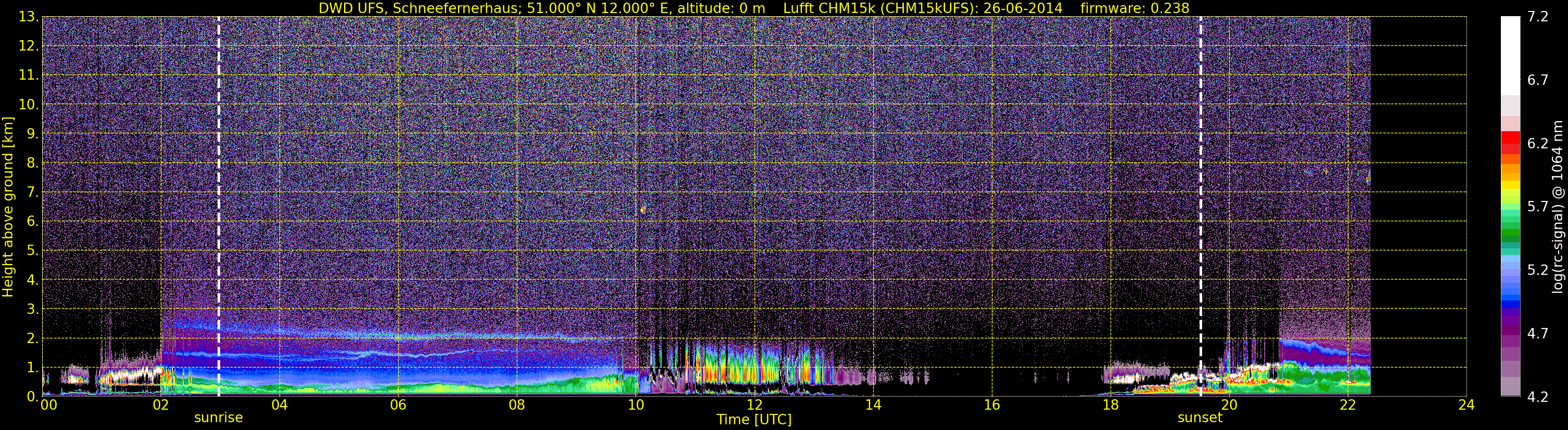
Task: Click the white dashed sunrise marker line
Action: [x=219, y=207]
